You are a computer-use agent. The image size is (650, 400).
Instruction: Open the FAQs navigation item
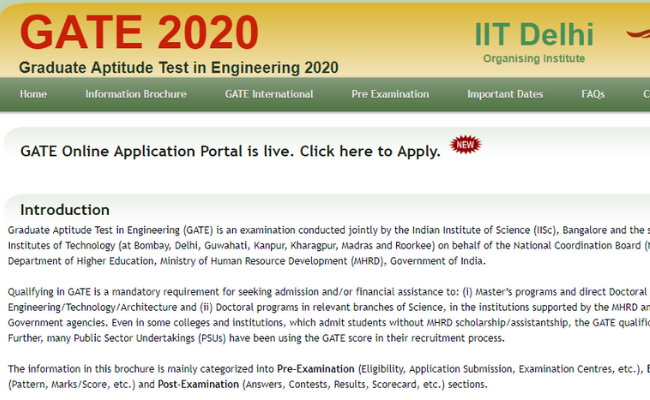click(x=593, y=94)
